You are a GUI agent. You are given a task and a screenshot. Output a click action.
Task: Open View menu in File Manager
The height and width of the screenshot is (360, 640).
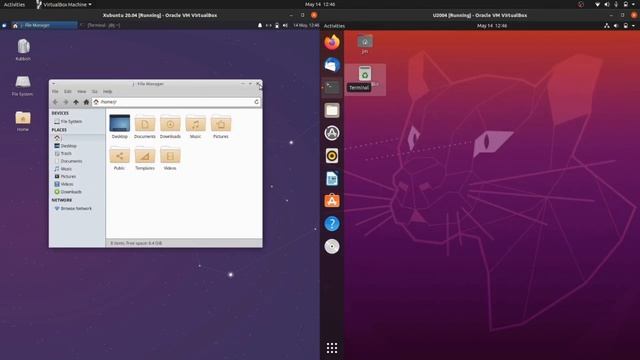tap(82, 91)
